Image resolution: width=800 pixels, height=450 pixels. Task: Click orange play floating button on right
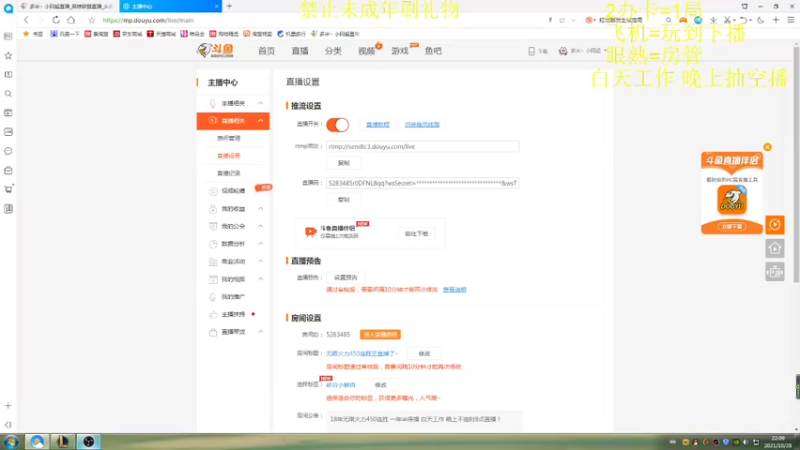click(774, 224)
